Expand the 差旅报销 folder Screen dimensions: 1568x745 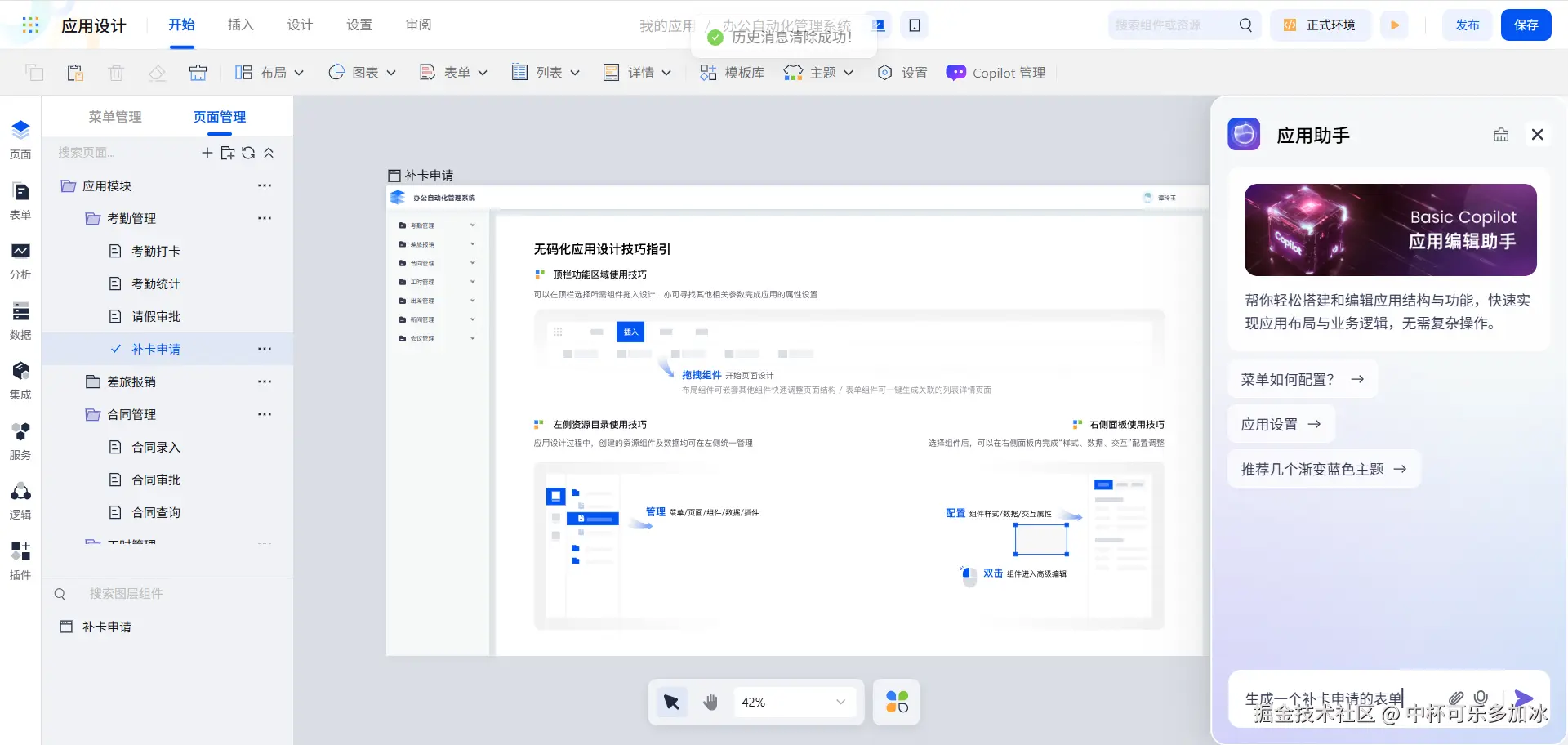tap(92, 381)
